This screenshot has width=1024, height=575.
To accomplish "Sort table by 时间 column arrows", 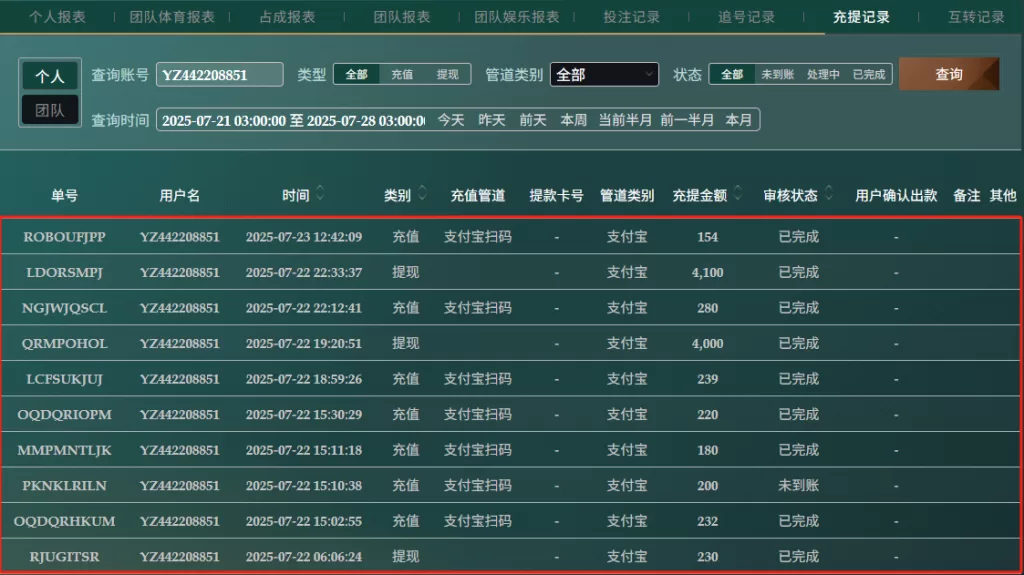I will [x=320, y=193].
